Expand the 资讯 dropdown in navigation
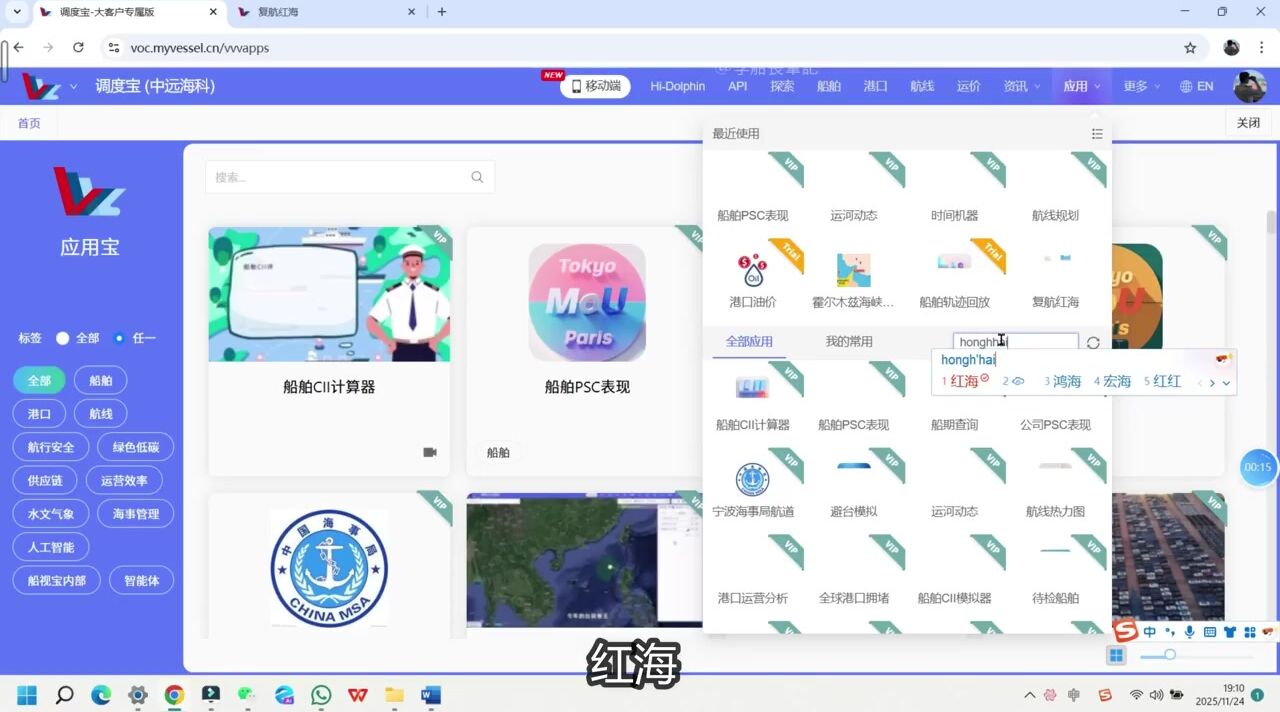Viewport: 1280px width, 712px height. tap(1021, 86)
